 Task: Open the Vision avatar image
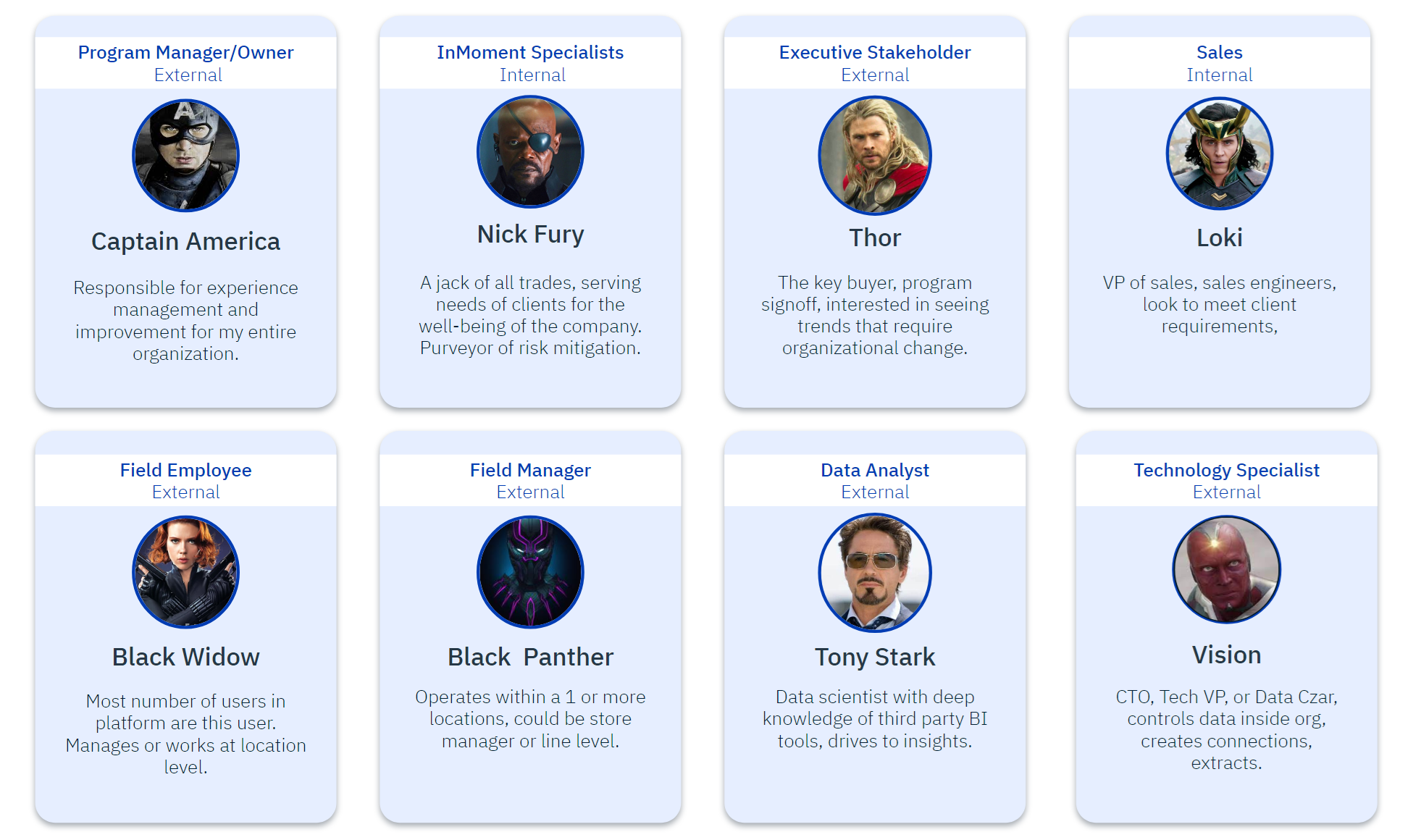(x=1227, y=570)
